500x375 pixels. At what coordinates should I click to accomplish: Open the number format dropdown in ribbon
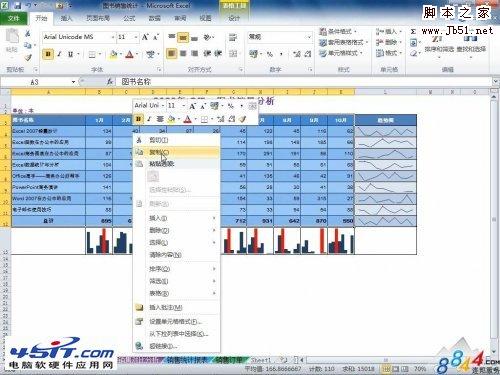[309, 37]
